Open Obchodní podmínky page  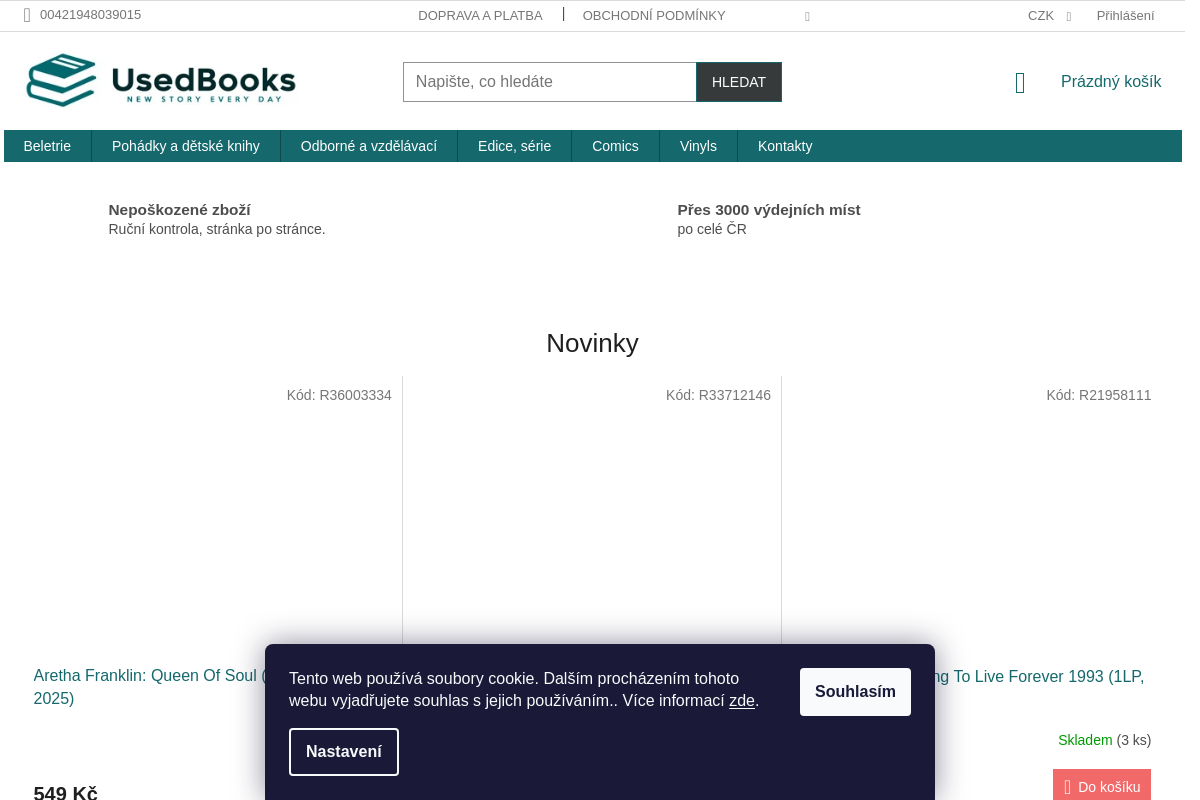[x=654, y=16]
